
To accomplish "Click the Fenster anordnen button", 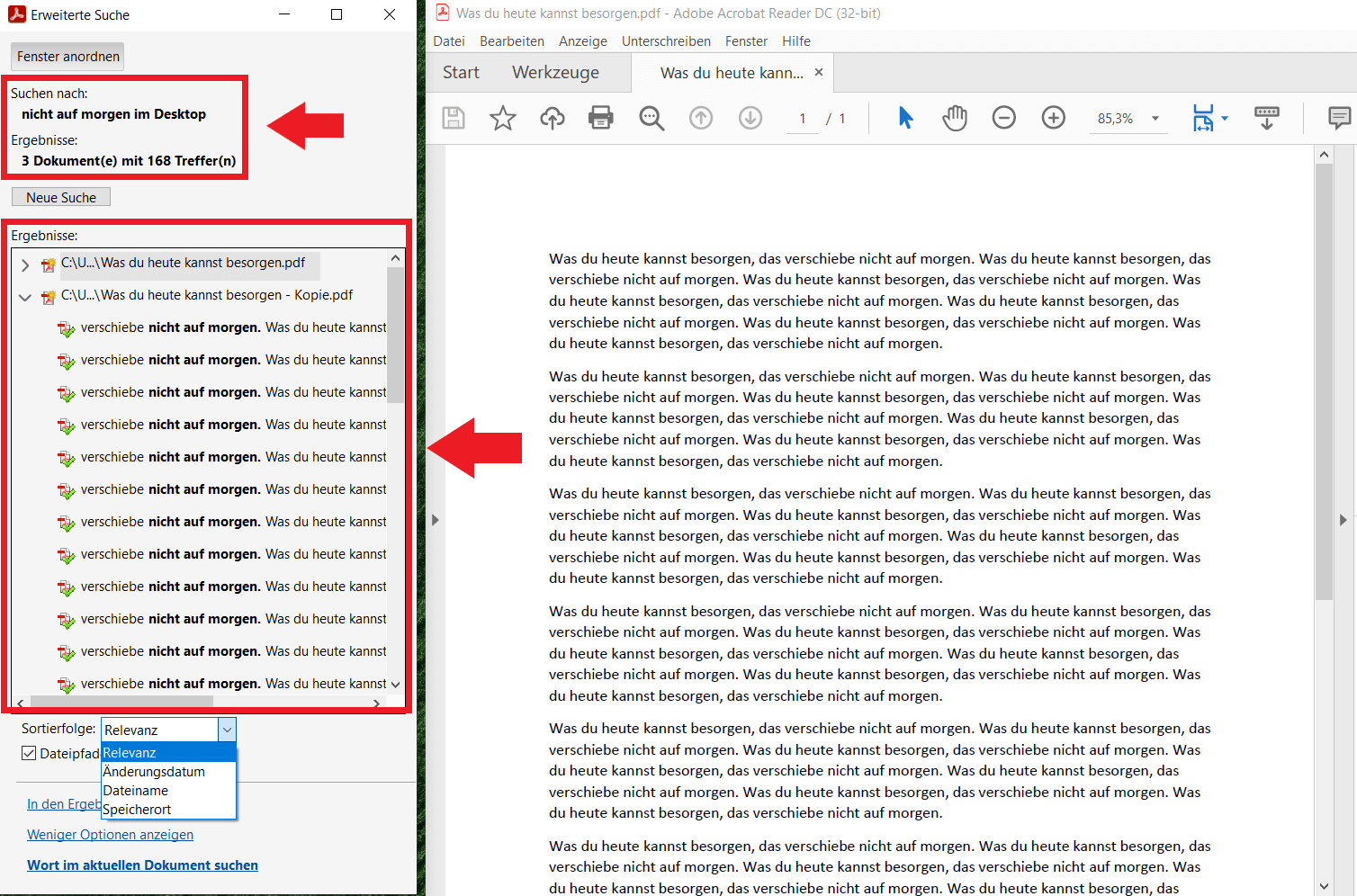I will [67, 57].
